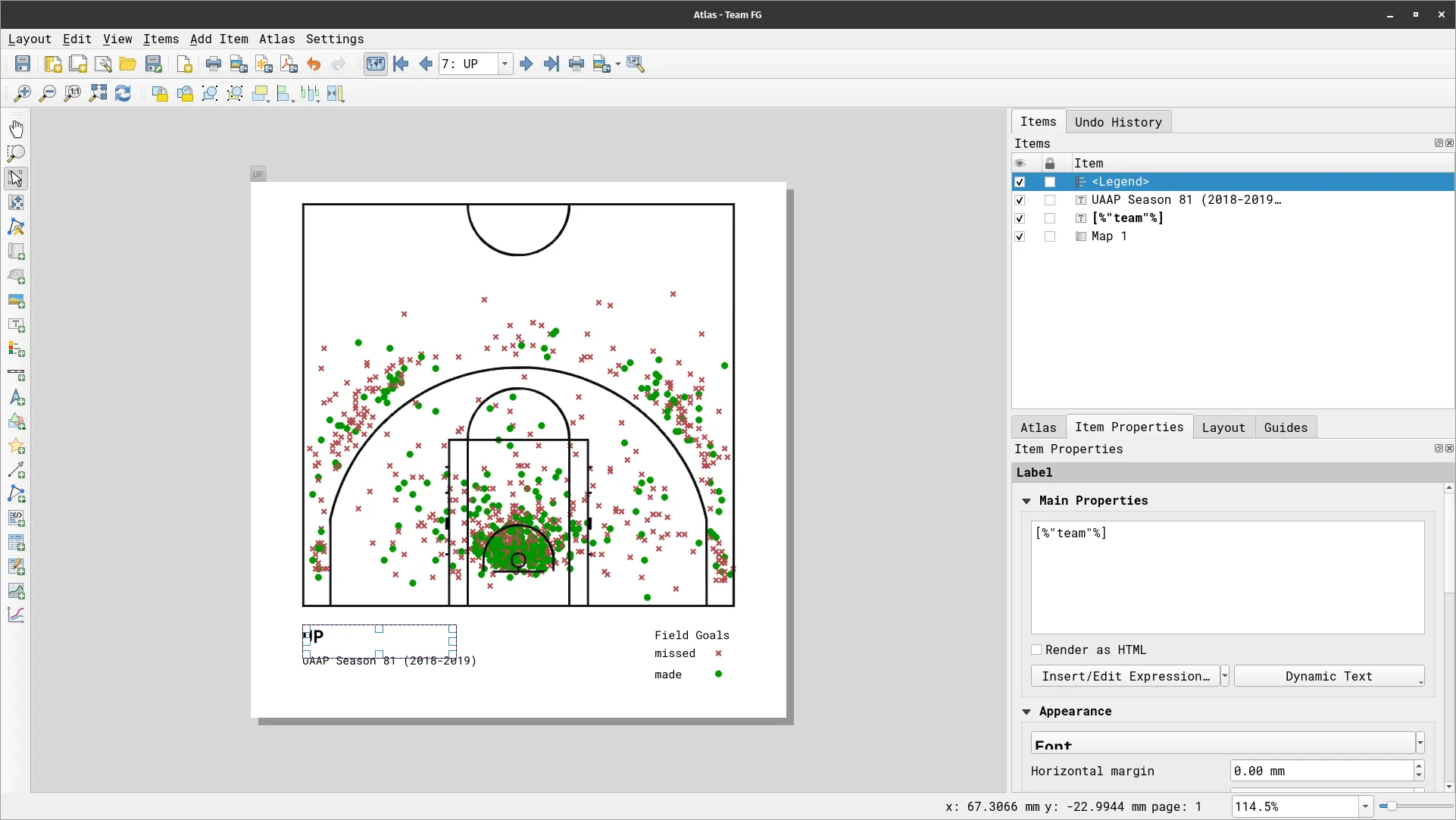
Task: Lock the Legend item checkbox
Action: (1050, 182)
